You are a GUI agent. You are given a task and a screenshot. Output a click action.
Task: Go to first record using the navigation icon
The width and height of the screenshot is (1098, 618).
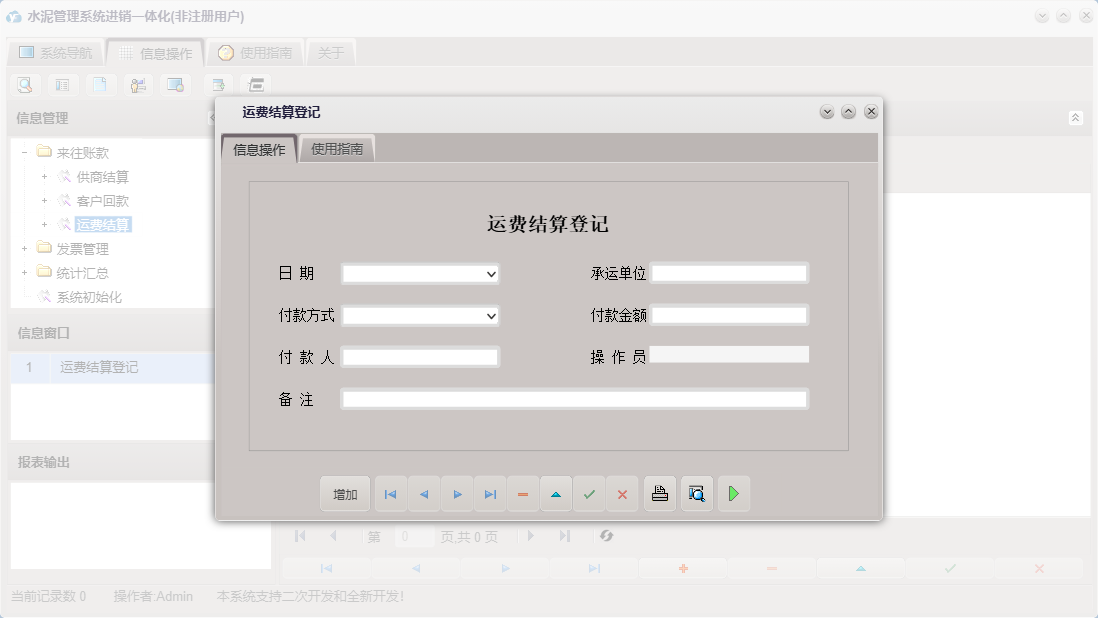tap(390, 493)
